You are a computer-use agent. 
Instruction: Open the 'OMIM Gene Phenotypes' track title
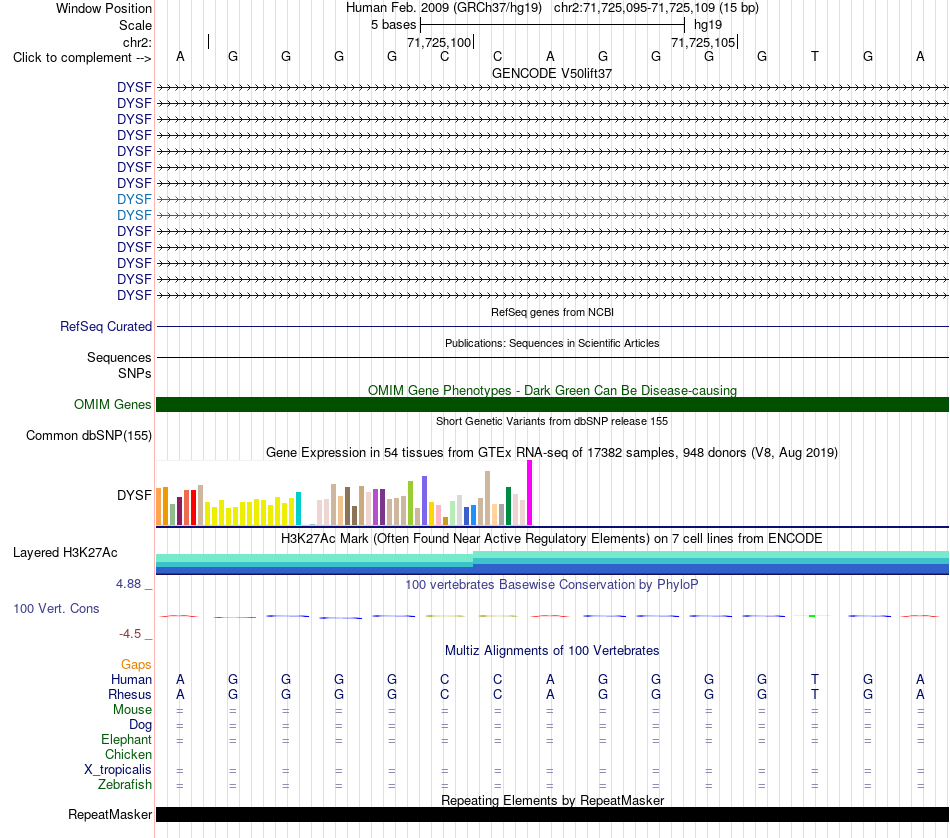pos(552,390)
